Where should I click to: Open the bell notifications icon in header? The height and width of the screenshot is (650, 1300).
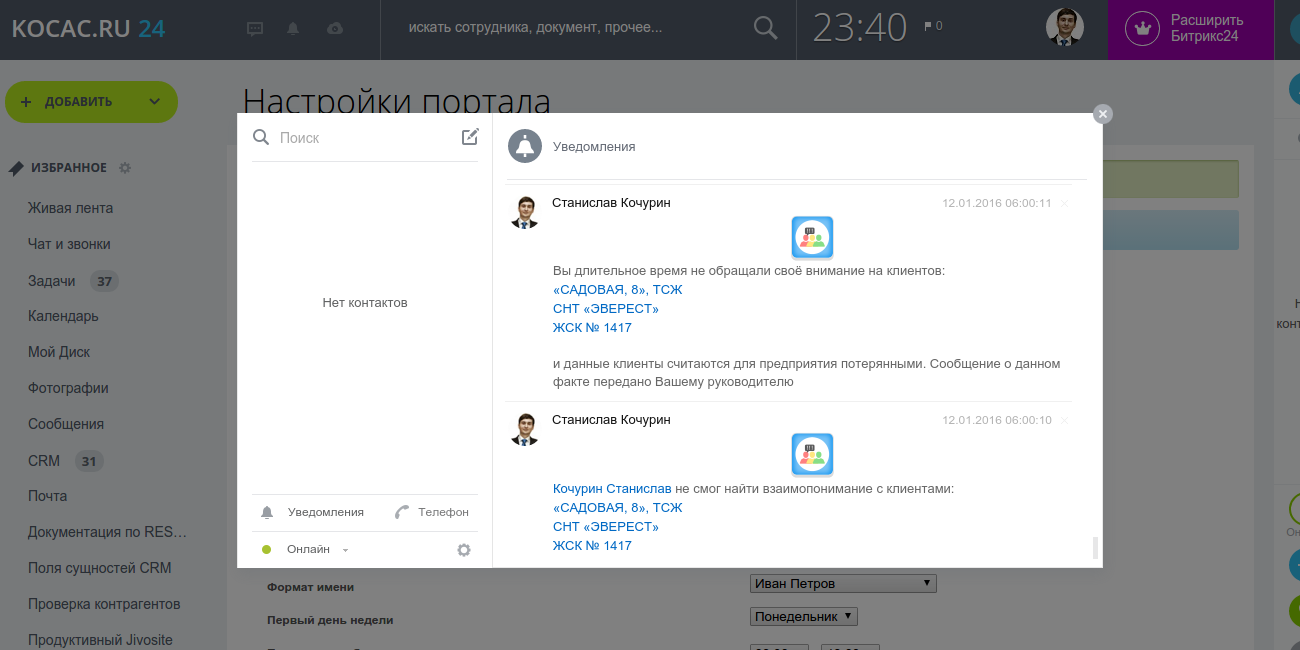coord(293,29)
